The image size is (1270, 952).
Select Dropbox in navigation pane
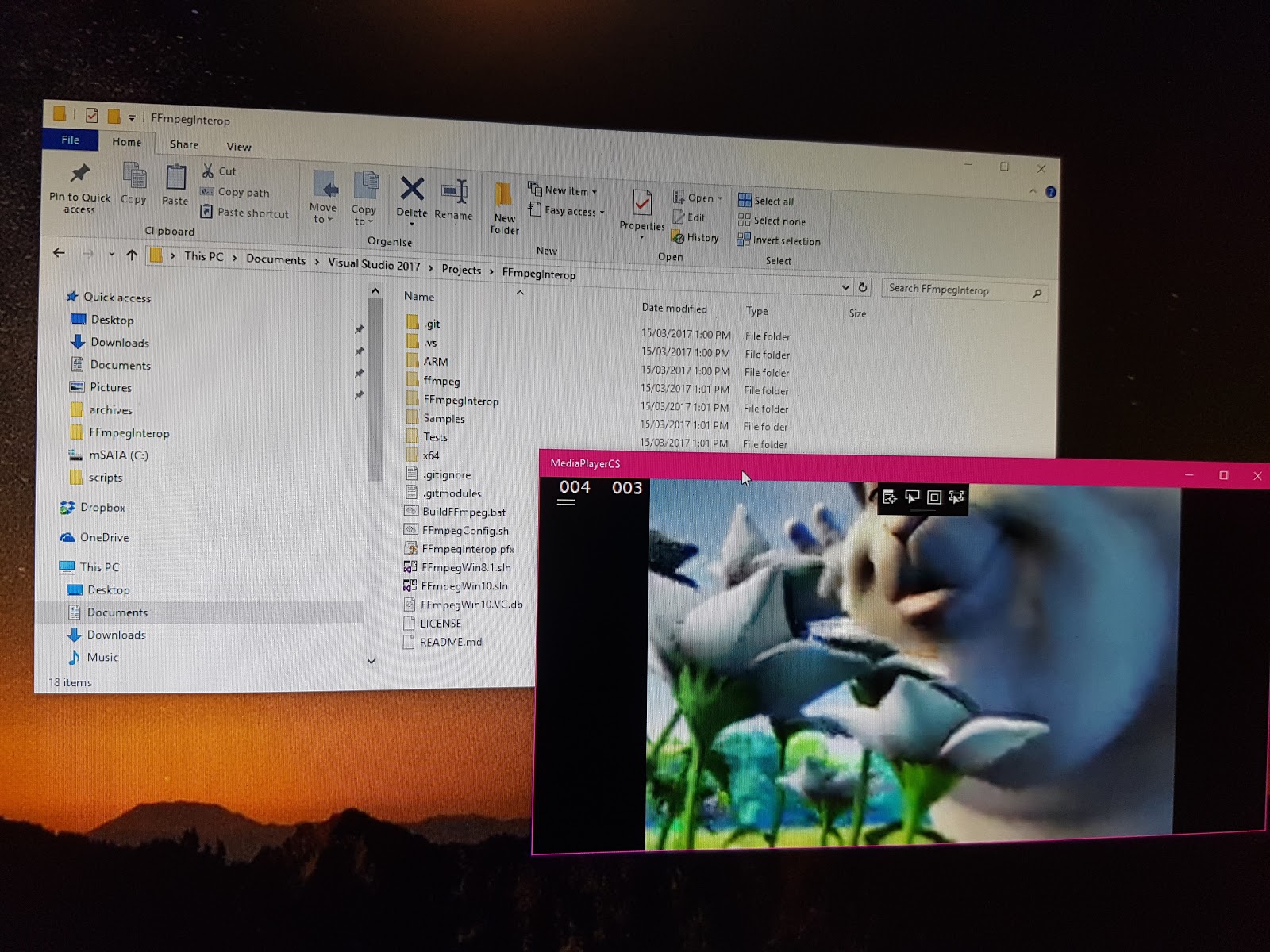click(x=92, y=507)
